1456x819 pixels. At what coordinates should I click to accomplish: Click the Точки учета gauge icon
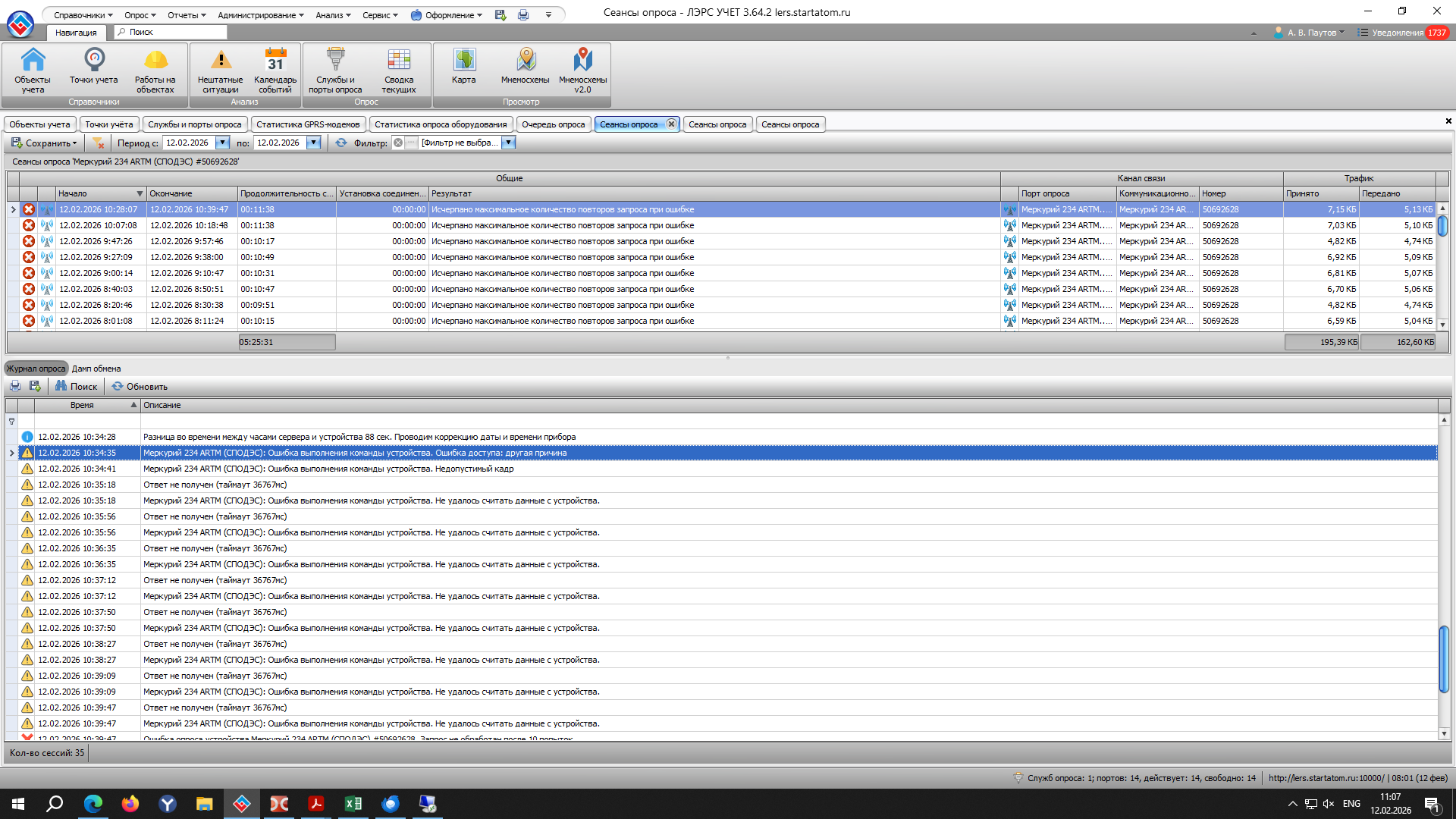(x=94, y=60)
